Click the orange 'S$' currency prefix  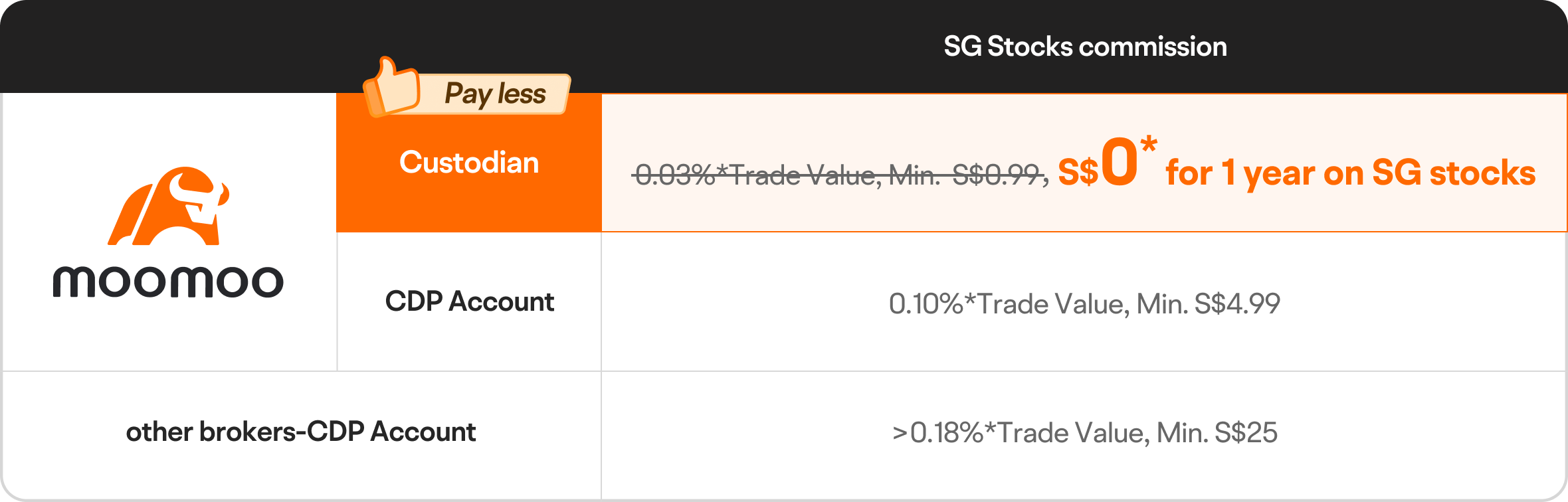[x=1078, y=173]
